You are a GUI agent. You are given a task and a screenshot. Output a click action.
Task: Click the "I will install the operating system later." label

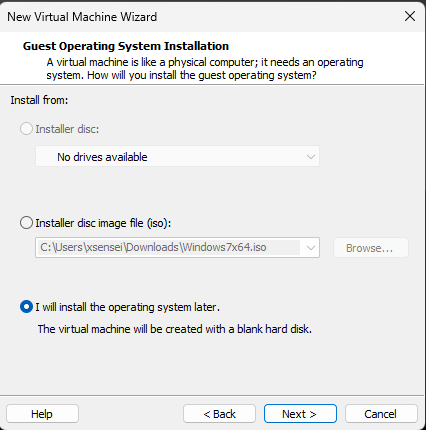click(128, 307)
